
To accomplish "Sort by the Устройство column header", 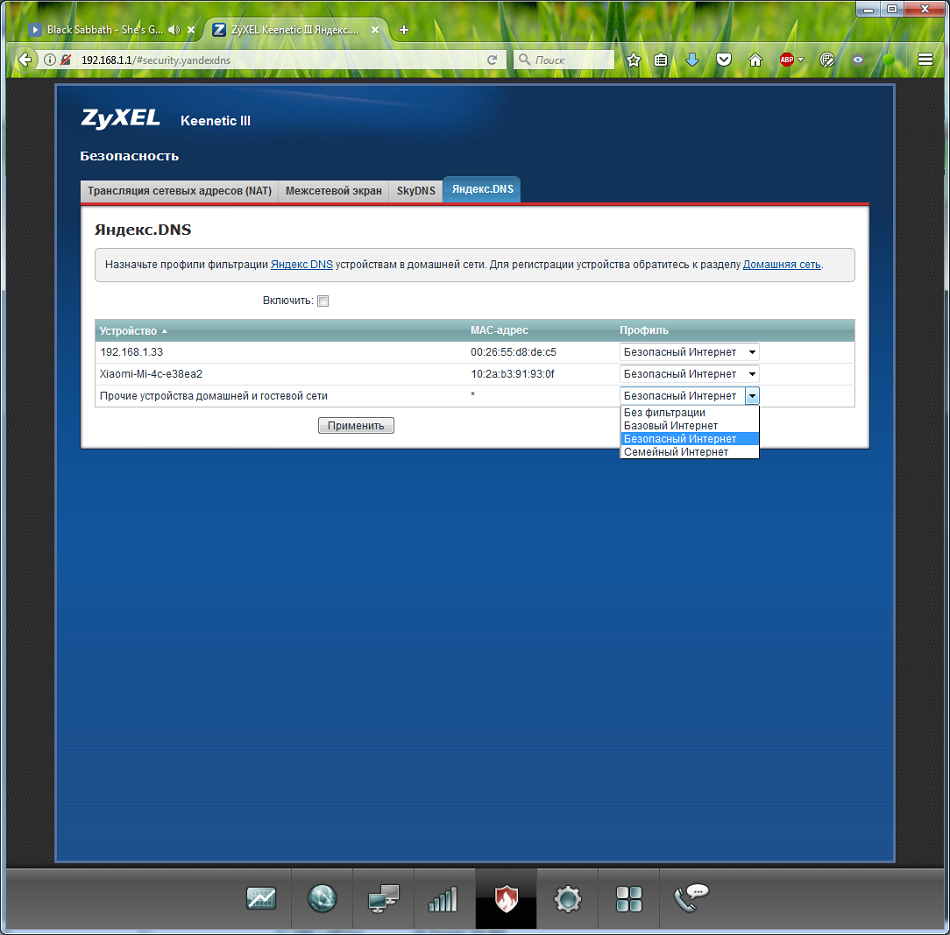I will 133,331.
